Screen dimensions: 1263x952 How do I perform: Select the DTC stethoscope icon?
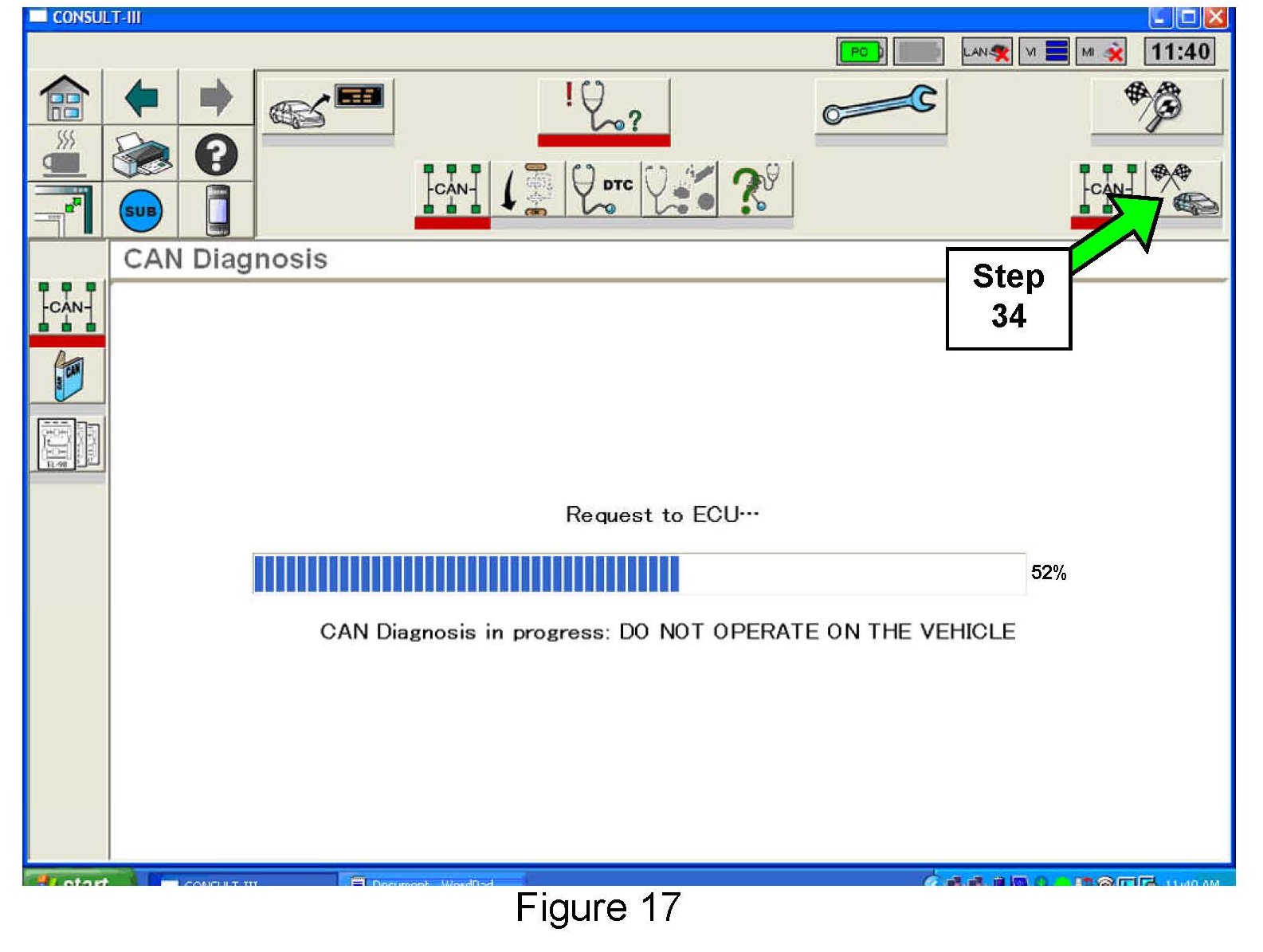[x=603, y=190]
